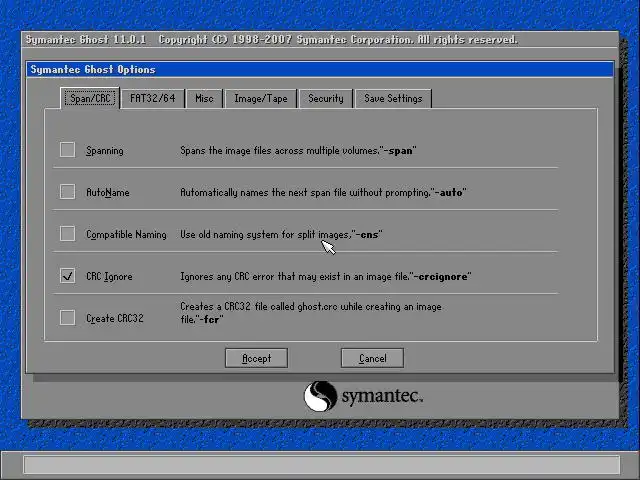This screenshot has height=480, width=640.
Task: Click the "-fcr" description text
Action: click(311, 313)
